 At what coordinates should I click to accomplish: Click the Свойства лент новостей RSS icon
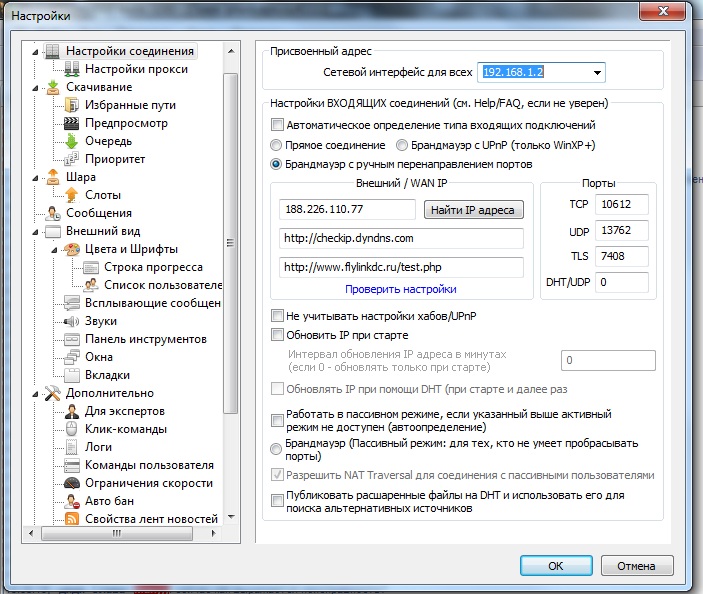[72, 519]
